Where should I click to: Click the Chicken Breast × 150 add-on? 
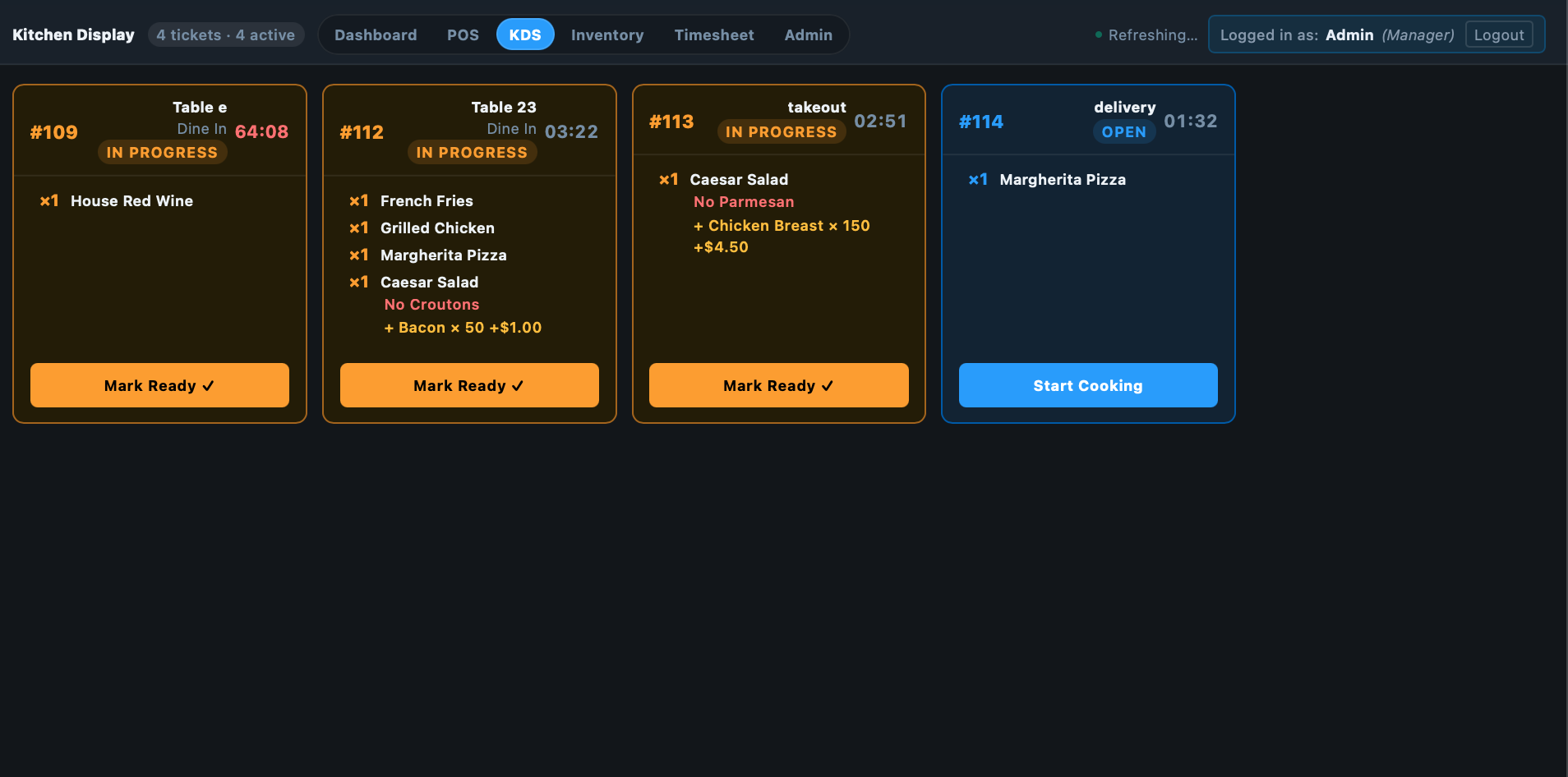782,236
